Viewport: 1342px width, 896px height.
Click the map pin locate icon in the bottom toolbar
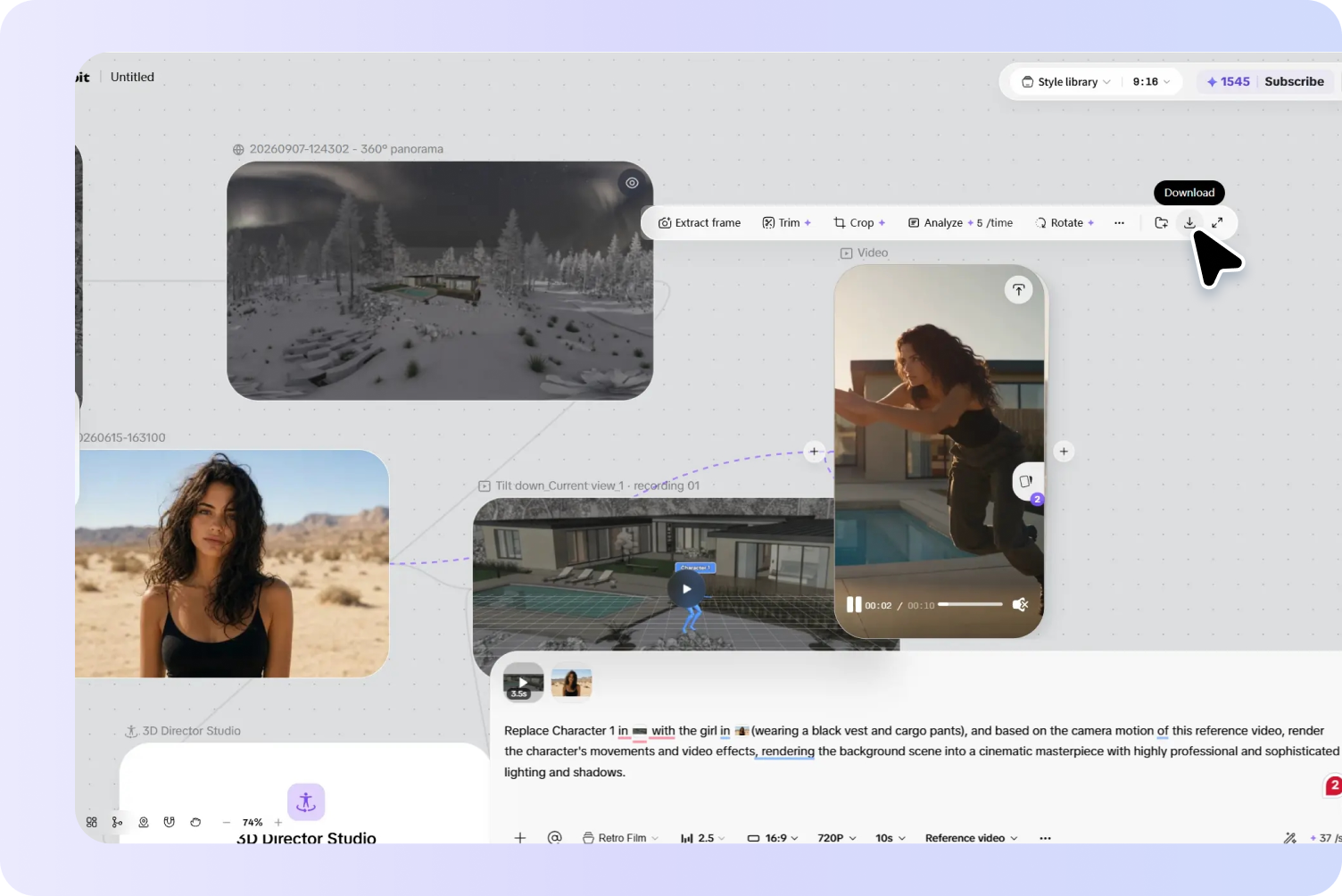pos(144,822)
